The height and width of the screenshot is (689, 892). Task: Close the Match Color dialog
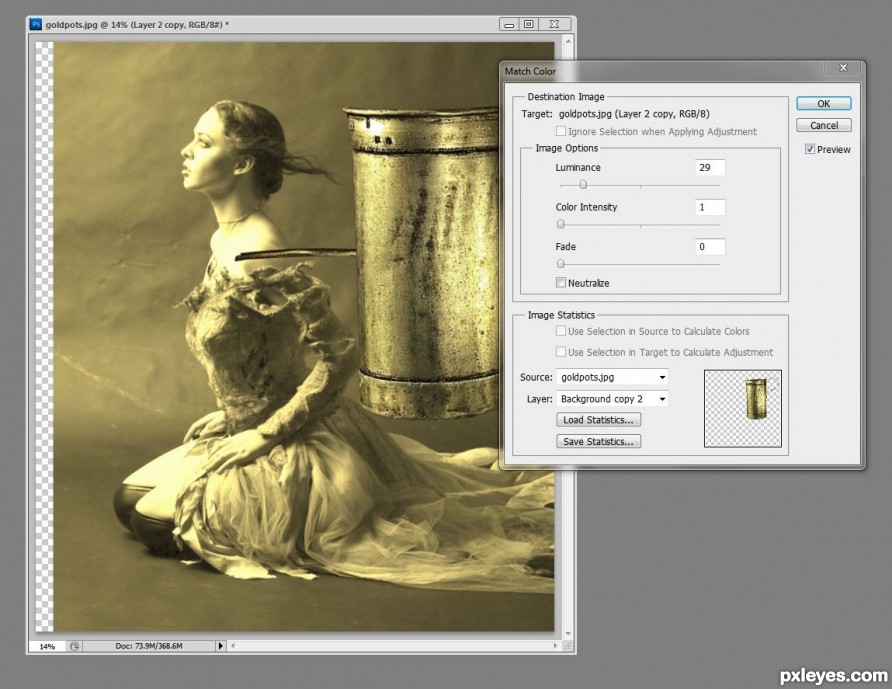pos(843,68)
